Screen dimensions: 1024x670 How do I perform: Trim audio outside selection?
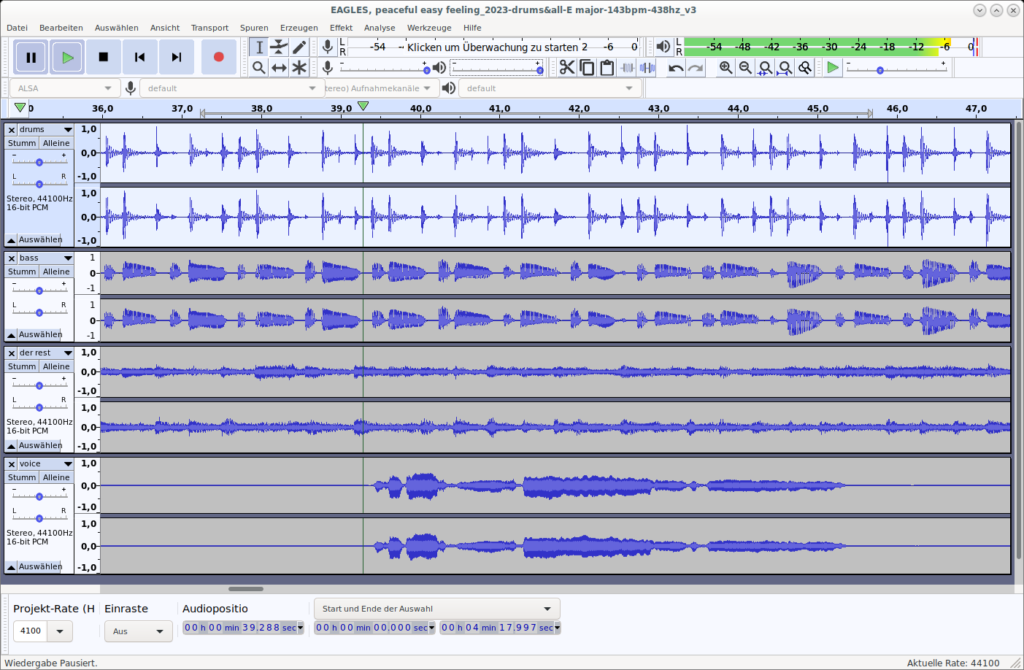pos(628,67)
